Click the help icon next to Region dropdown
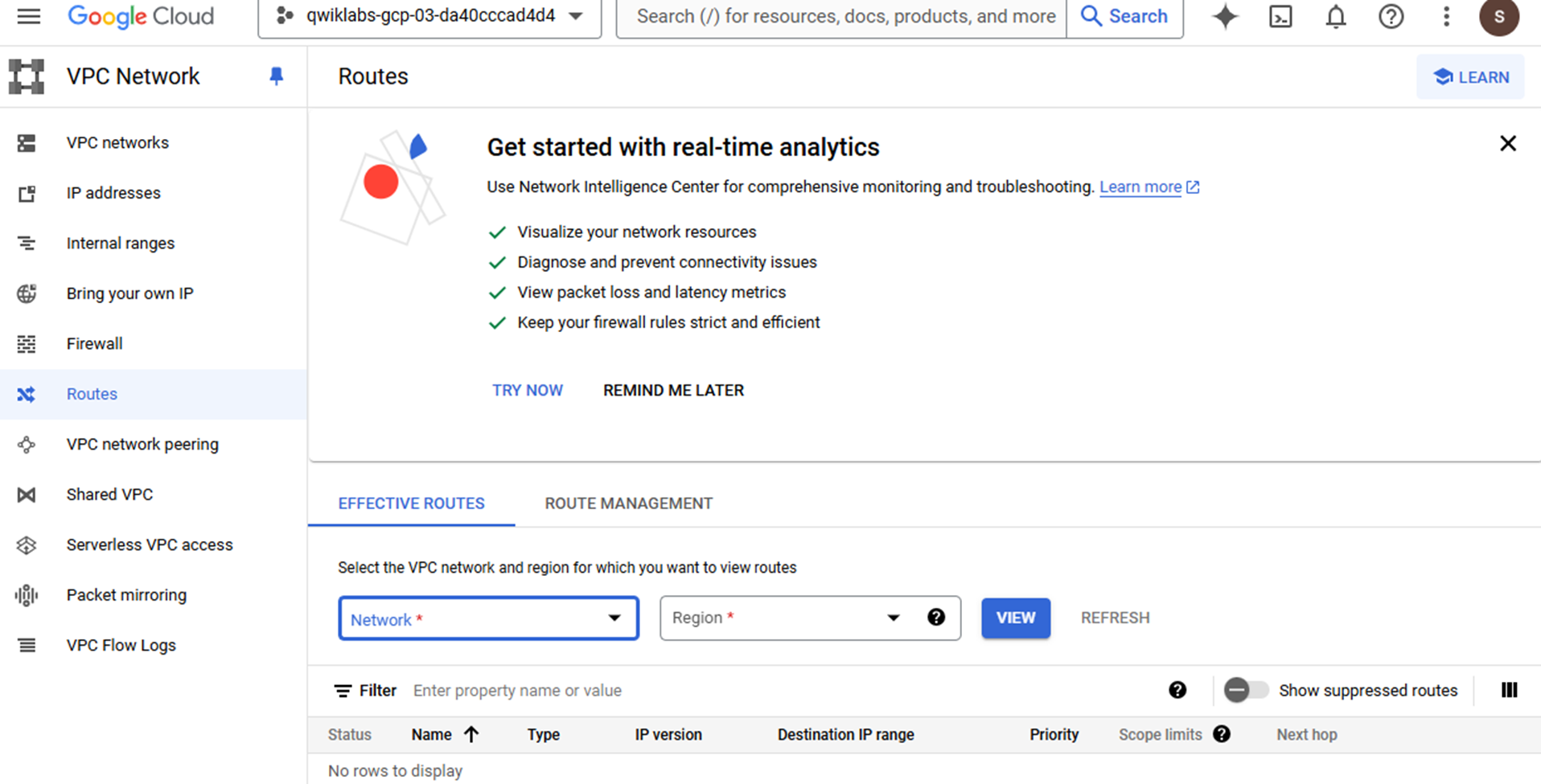Viewport: 1541px width, 784px height. coord(936,617)
